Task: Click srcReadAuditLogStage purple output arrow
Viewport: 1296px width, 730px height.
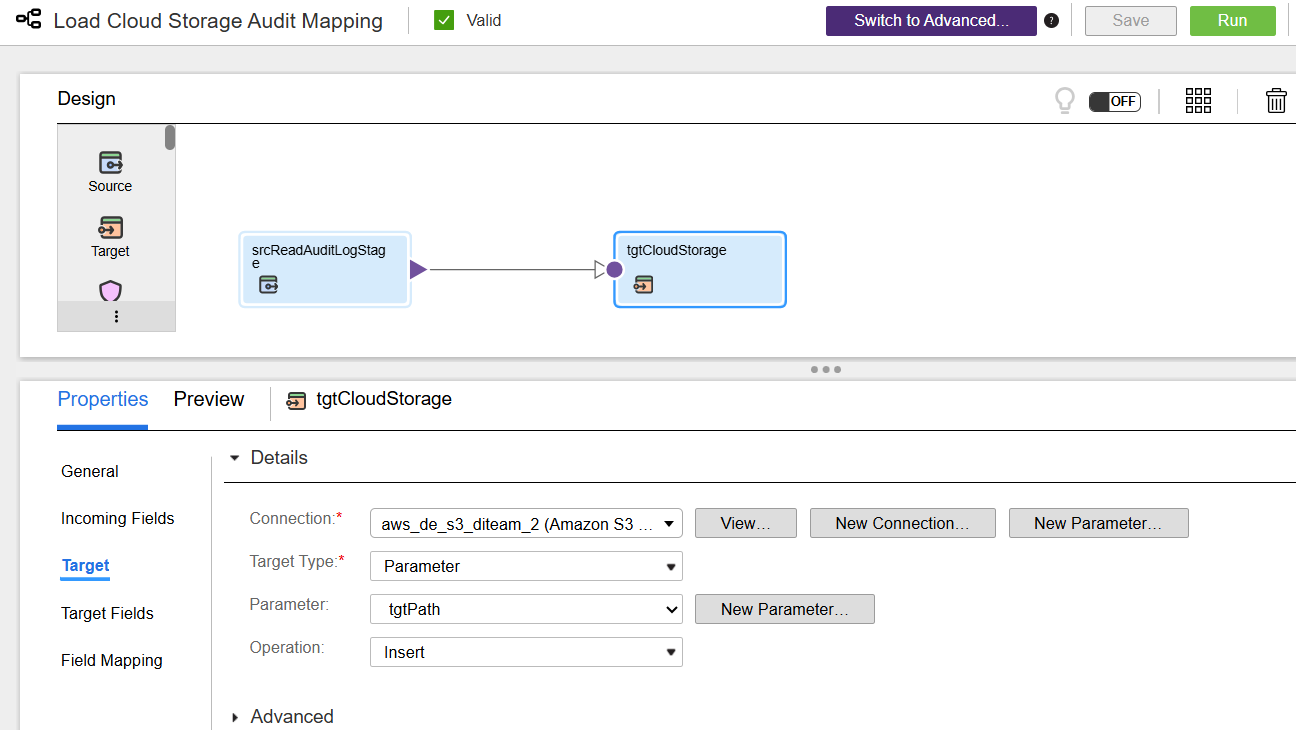Action: (418, 269)
